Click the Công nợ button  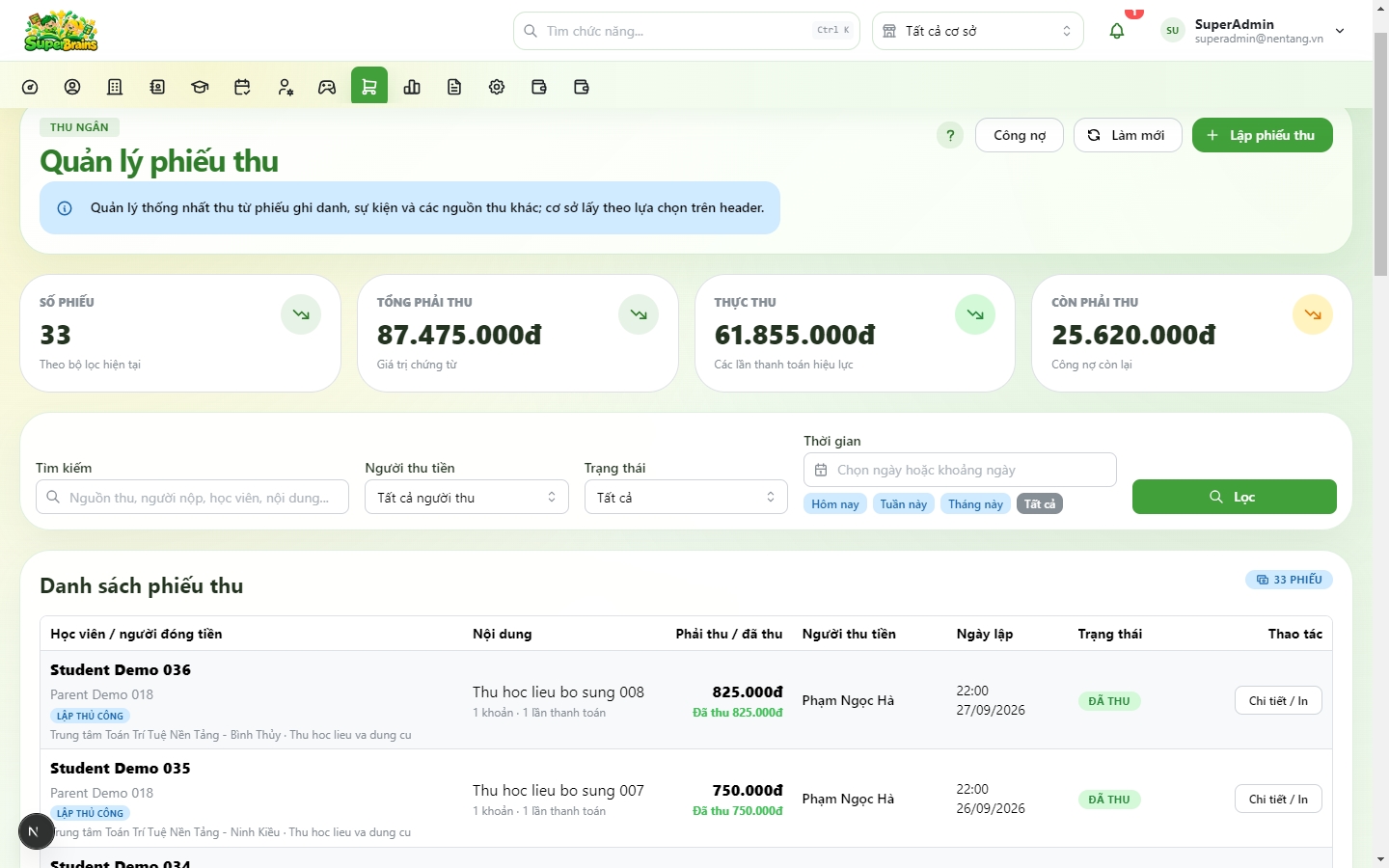click(x=1020, y=135)
